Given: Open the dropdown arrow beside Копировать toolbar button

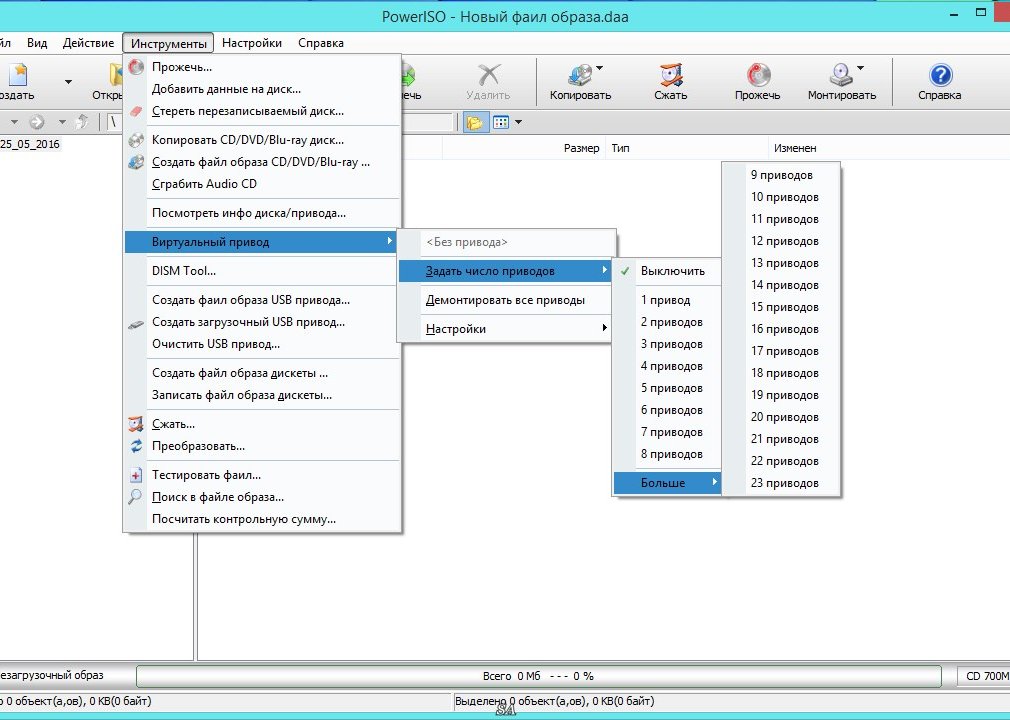Looking at the screenshot, I should pyautogui.click(x=600, y=68).
